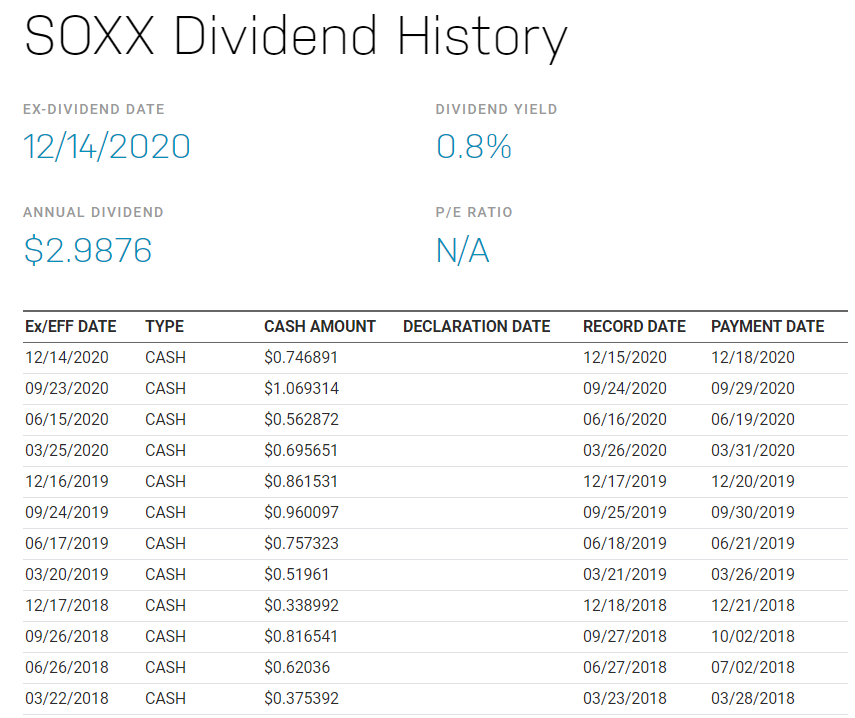Select ex date cell 12/14/2020 in table
This screenshot has height=718, width=855.
tap(67, 357)
